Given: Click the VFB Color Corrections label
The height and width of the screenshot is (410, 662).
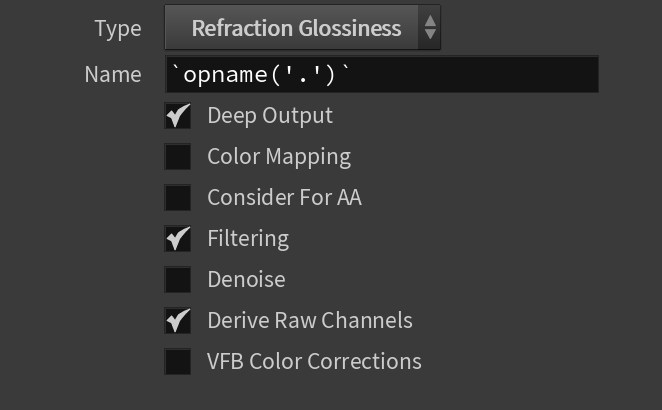Looking at the screenshot, I should click(x=314, y=361).
